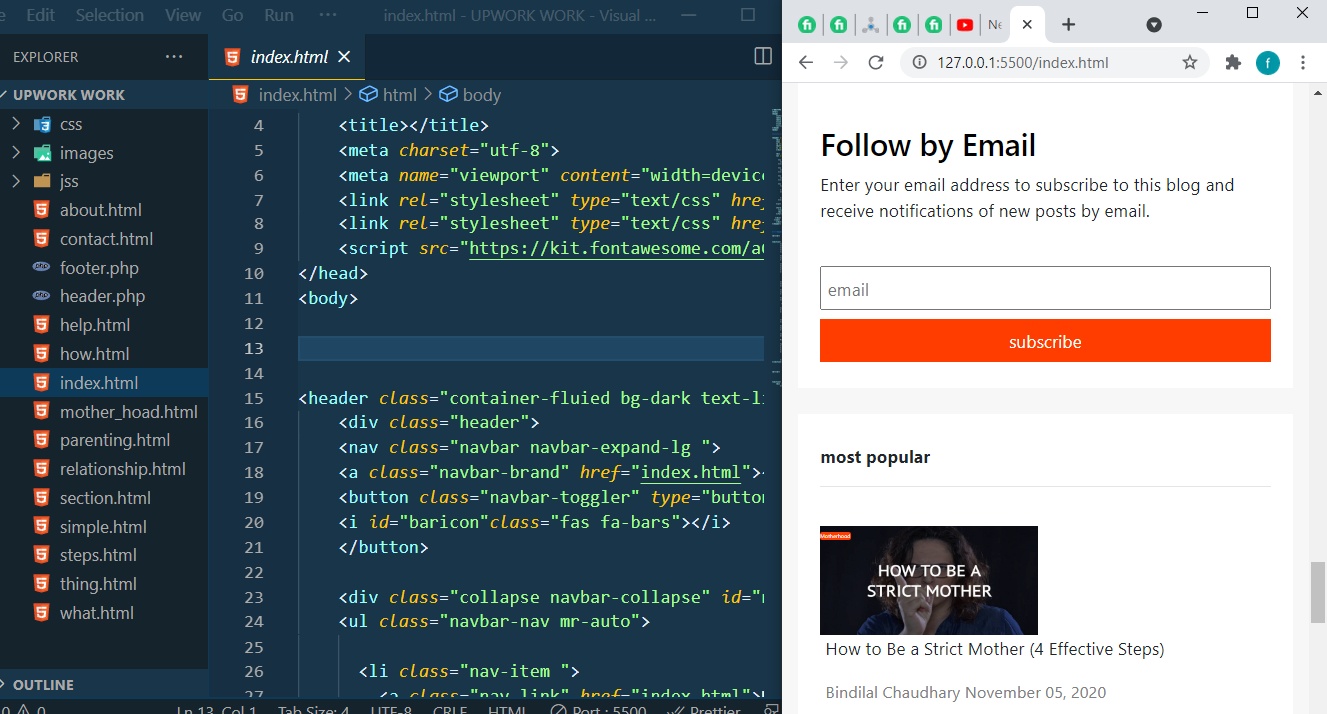Open Chrome's tab search dropdown
The width and height of the screenshot is (1327, 714).
tap(1154, 24)
